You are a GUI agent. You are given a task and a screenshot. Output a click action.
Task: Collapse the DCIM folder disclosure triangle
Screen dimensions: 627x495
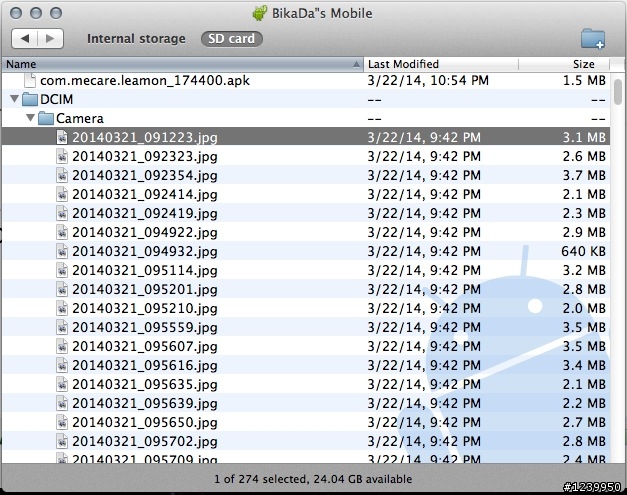(x=14, y=99)
